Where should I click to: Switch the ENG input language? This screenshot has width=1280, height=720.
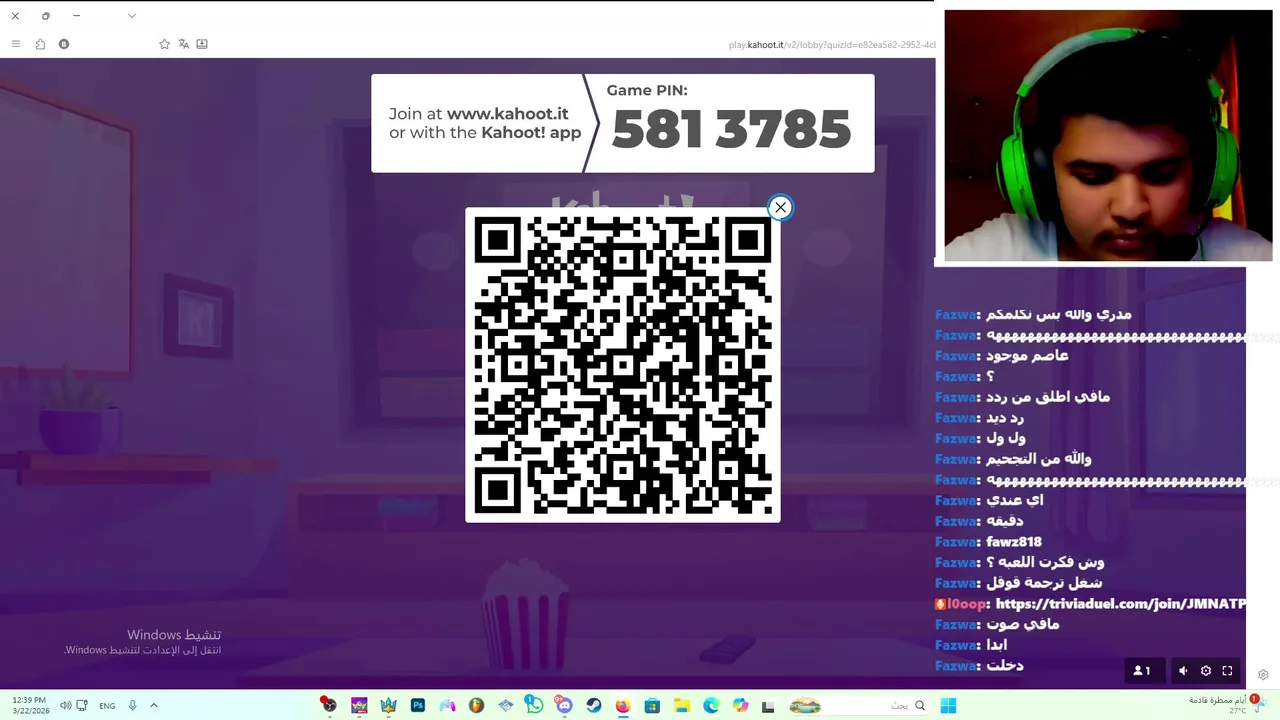click(x=107, y=706)
